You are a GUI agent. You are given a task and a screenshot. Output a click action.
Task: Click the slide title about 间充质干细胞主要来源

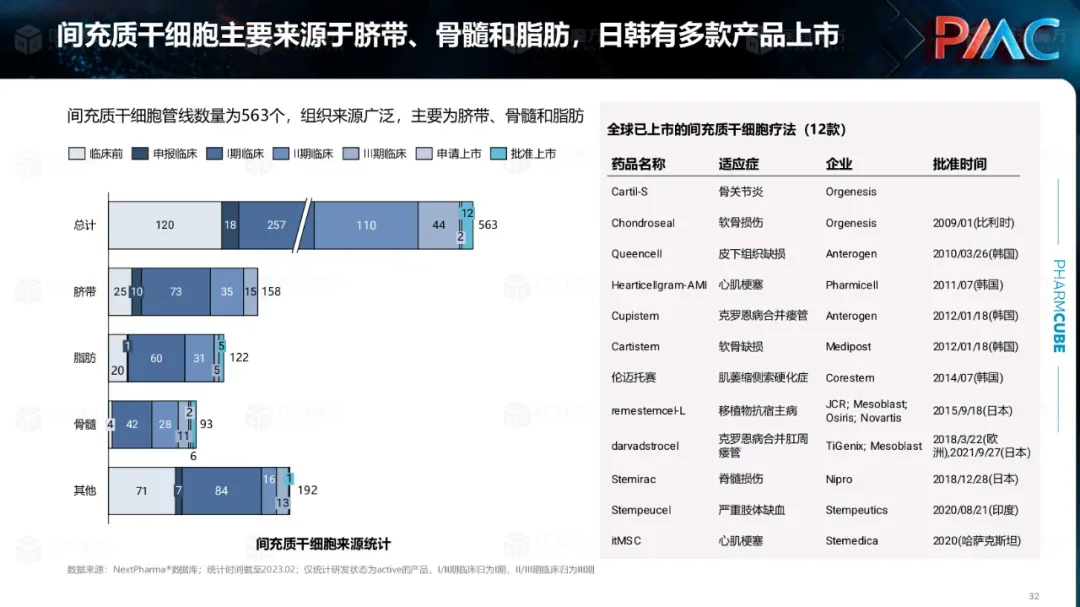tap(448, 35)
